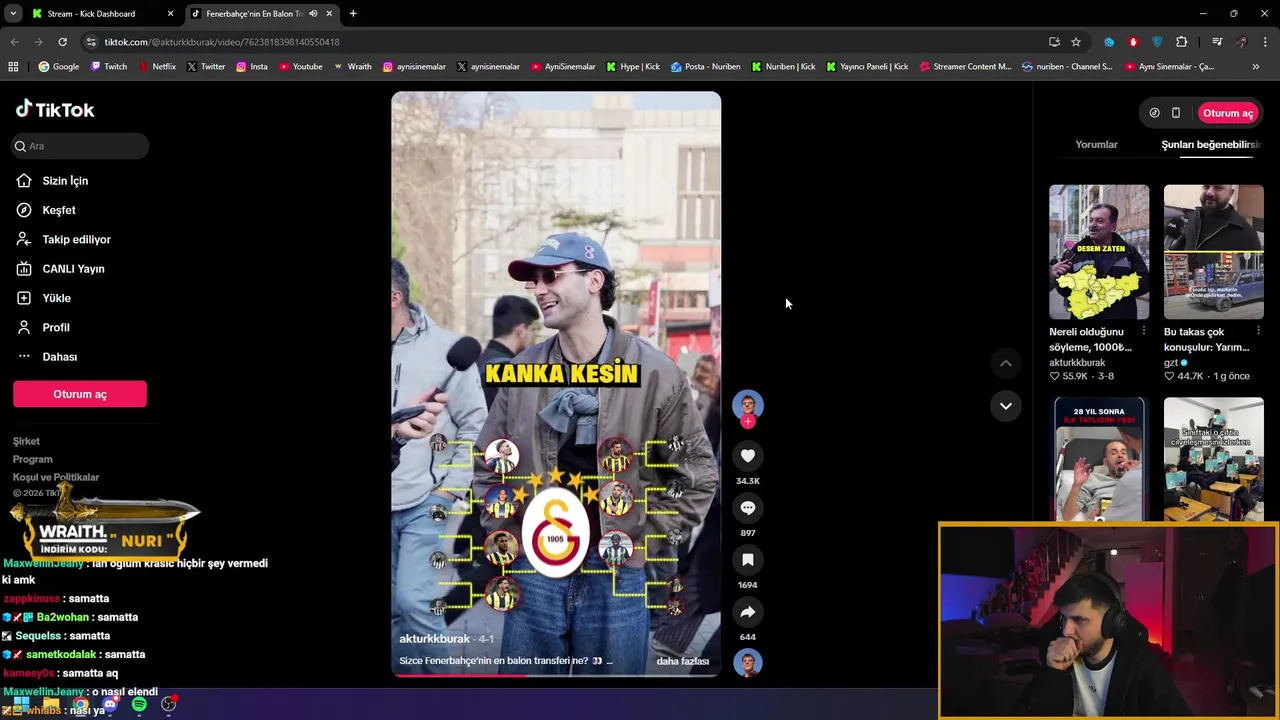
Task: Open the coin icon in top bar
Action: coord(1154,113)
